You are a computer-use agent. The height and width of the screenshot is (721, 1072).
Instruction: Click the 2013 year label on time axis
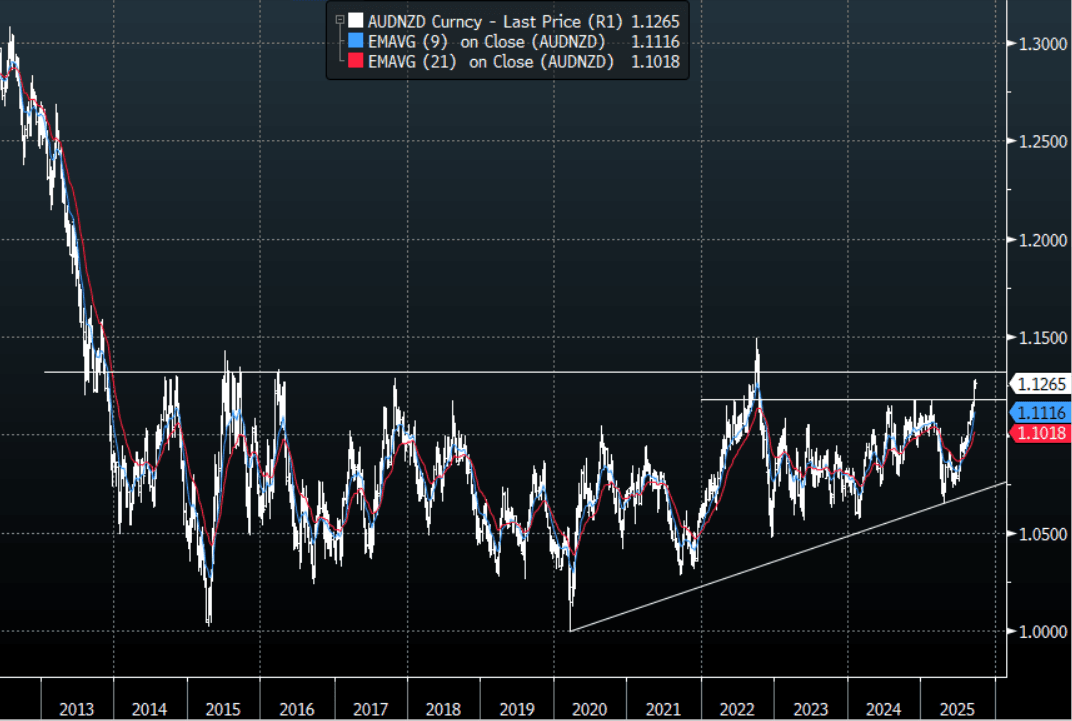[76, 709]
